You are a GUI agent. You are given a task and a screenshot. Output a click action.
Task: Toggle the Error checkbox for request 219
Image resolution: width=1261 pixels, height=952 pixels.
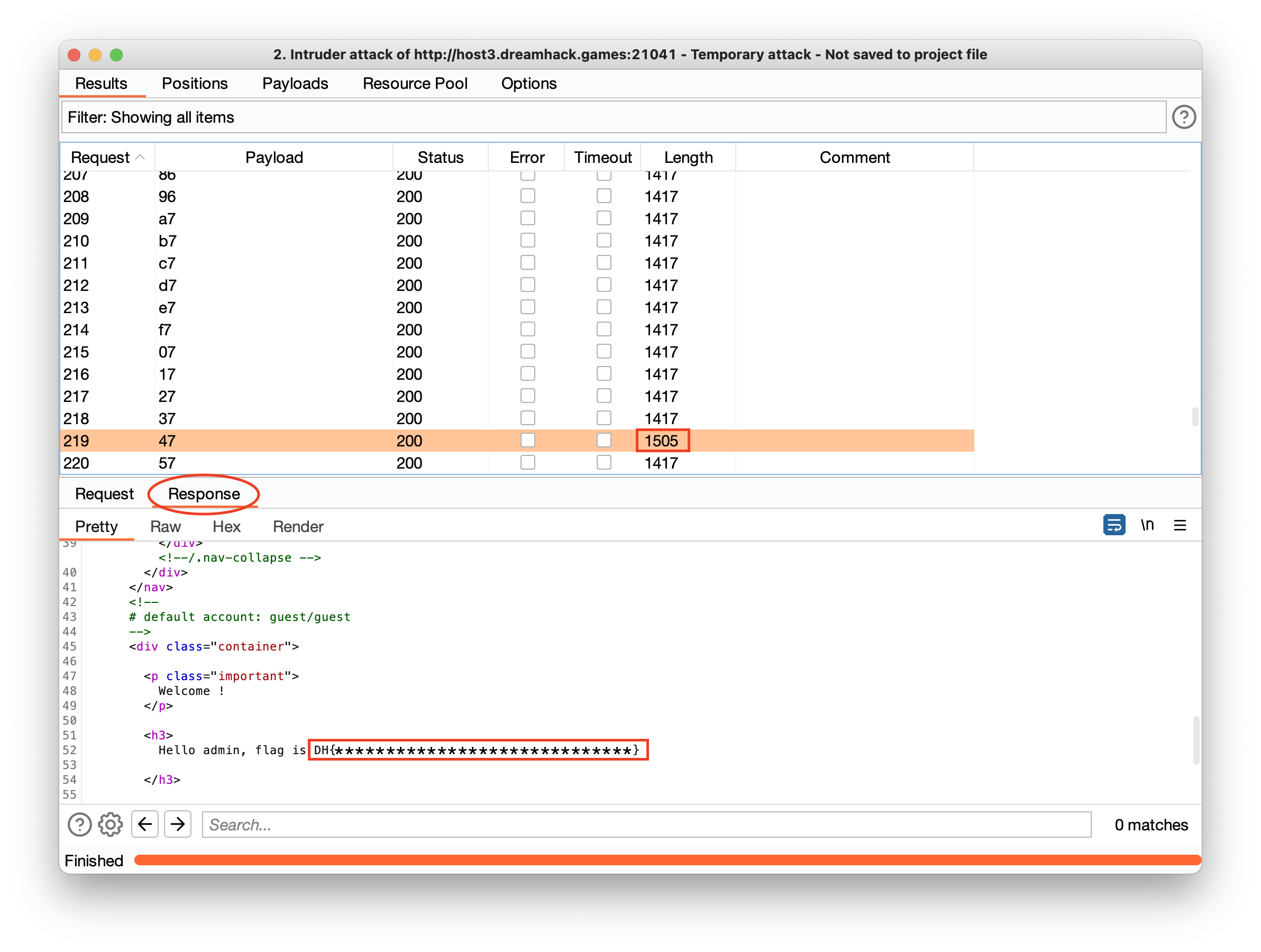528,441
